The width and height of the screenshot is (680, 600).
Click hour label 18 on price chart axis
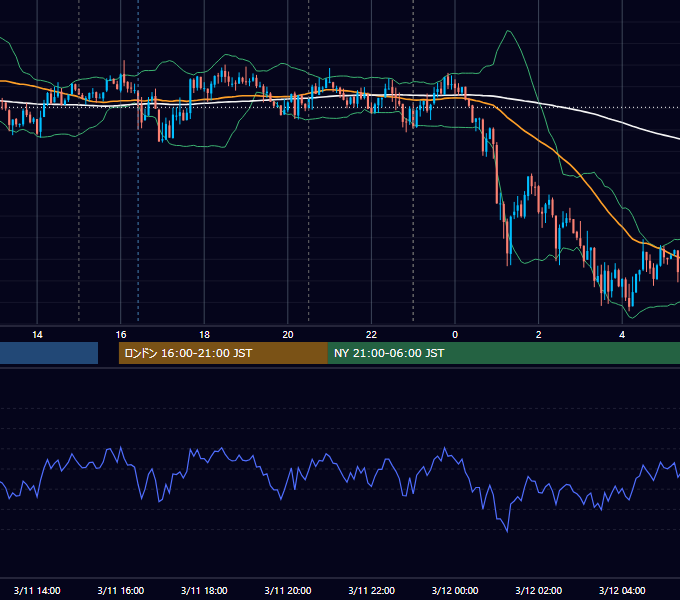204,335
